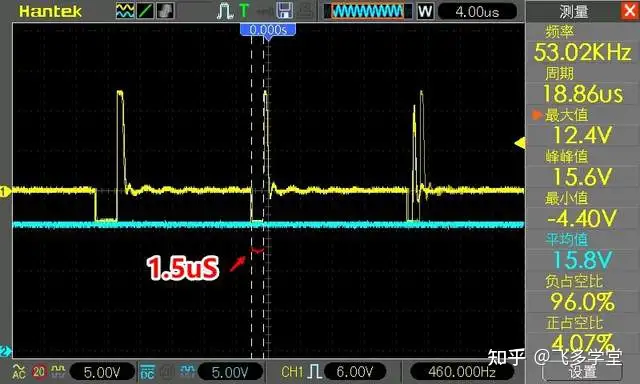
Task: Click the dual waveform display icon
Action: (124, 11)
